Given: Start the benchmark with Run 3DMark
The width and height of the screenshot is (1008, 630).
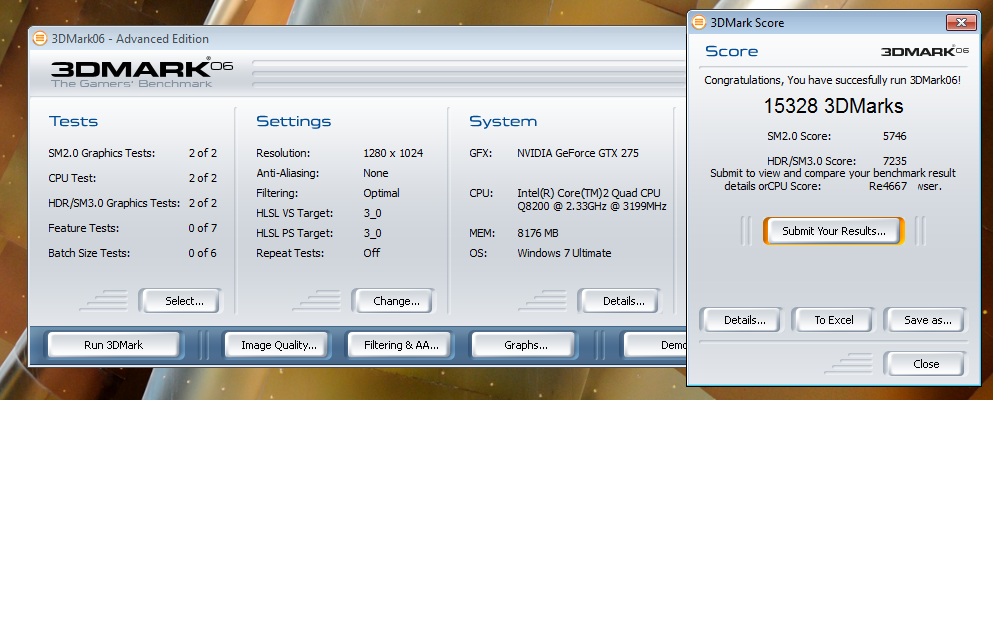Looking at the screenshot, I should (x=113, y=345).
